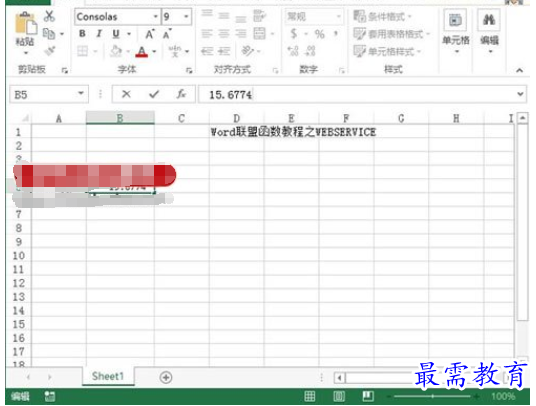The image size is (536, 406).
Task: Toggle Italic formatting
Action: 99,33
